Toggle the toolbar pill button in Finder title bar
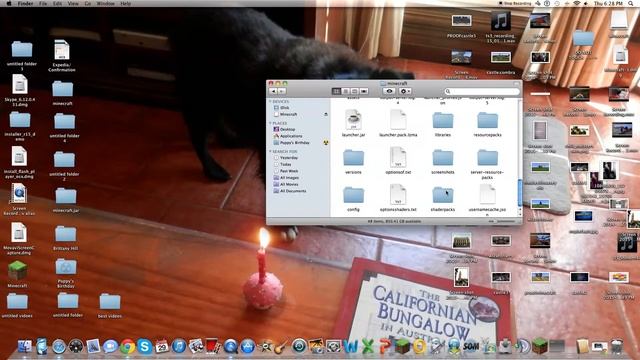640x360 pixels. point(517,83)
